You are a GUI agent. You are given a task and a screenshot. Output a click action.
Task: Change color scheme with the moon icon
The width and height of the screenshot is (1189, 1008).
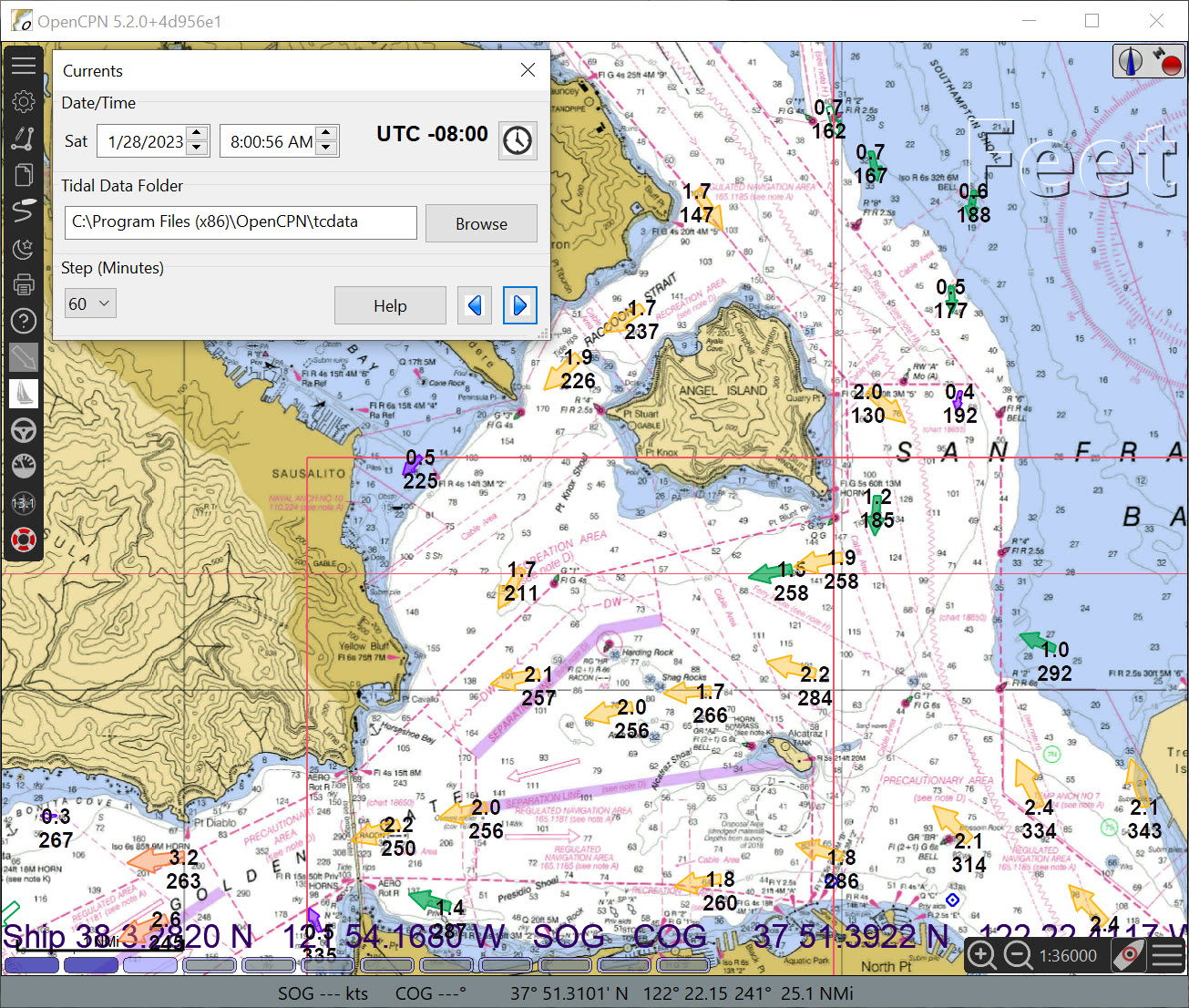point(24,247)
